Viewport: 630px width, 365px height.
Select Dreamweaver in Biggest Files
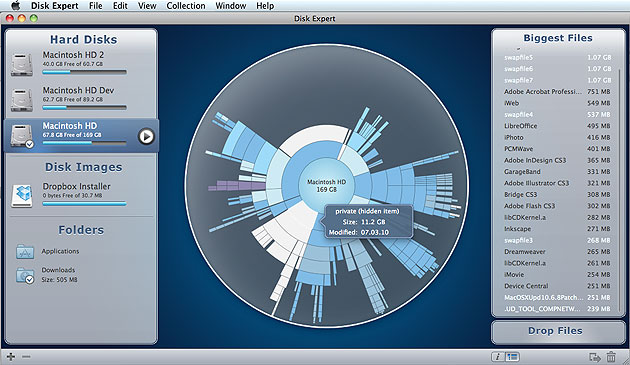(x=558, y=252)
